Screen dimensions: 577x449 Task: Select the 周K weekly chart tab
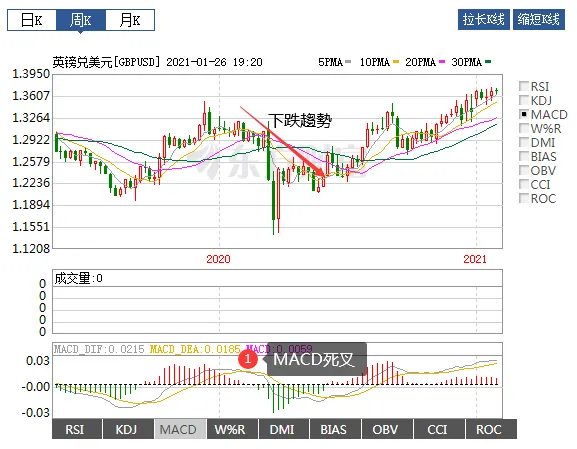point(81,20)
